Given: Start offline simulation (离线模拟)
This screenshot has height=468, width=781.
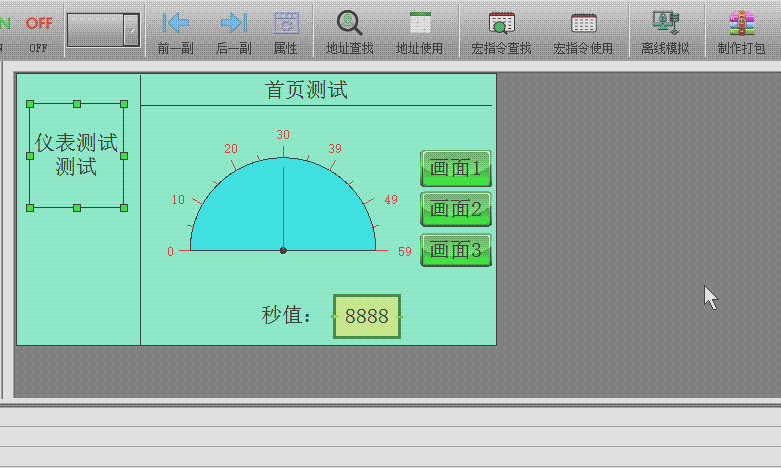Looking at the screenshot, I should [x=665, y=24].
